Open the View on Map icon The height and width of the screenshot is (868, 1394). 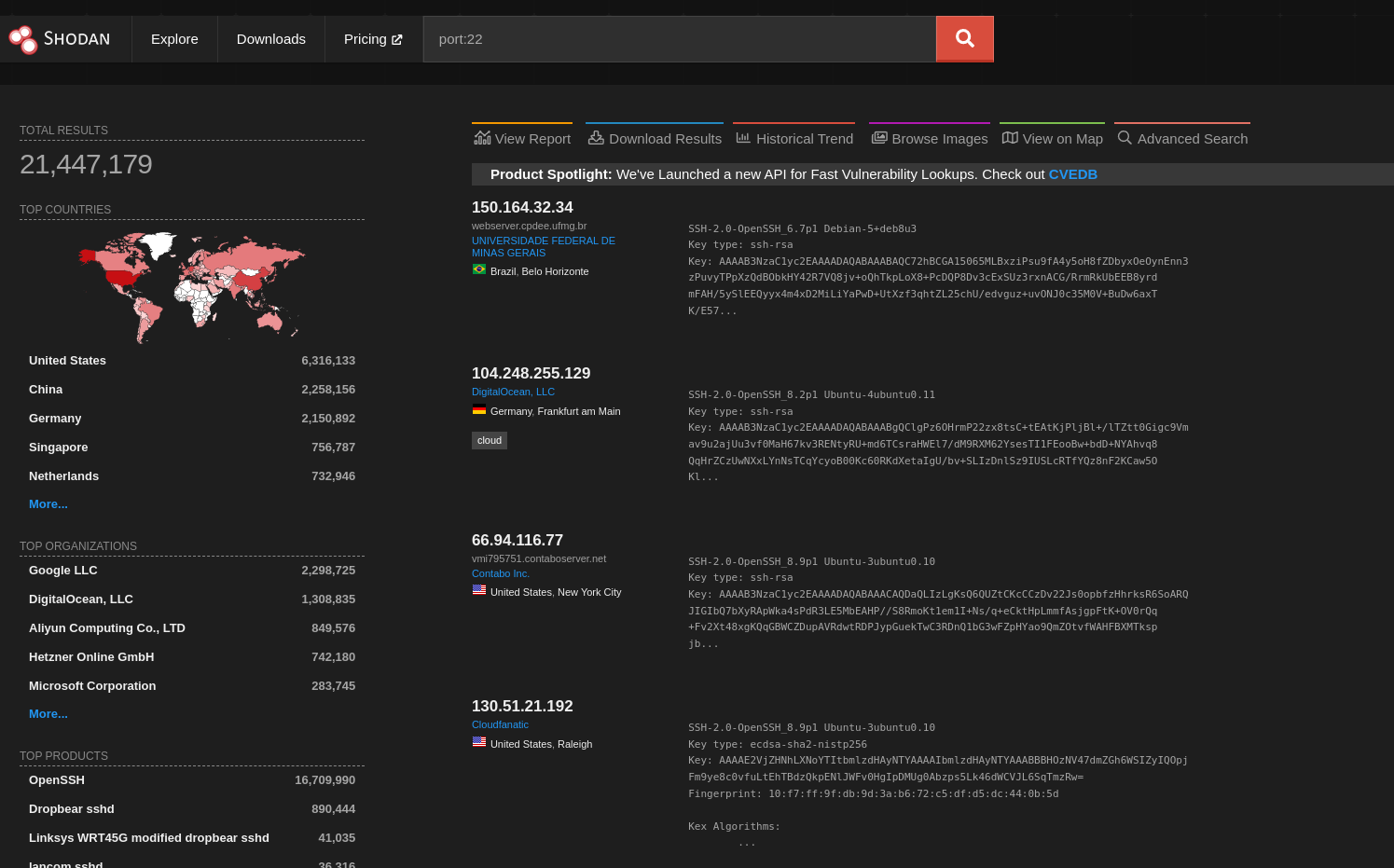pyautogui.click(x=1010, y=137)
